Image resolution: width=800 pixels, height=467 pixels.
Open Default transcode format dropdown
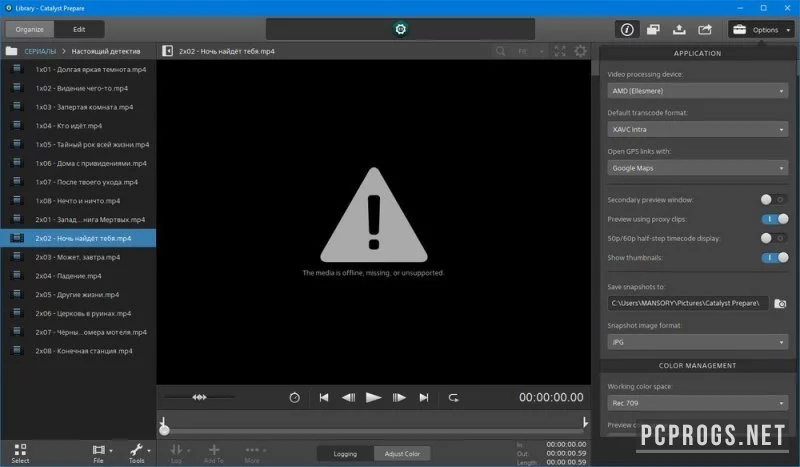(x=697, y=130)
